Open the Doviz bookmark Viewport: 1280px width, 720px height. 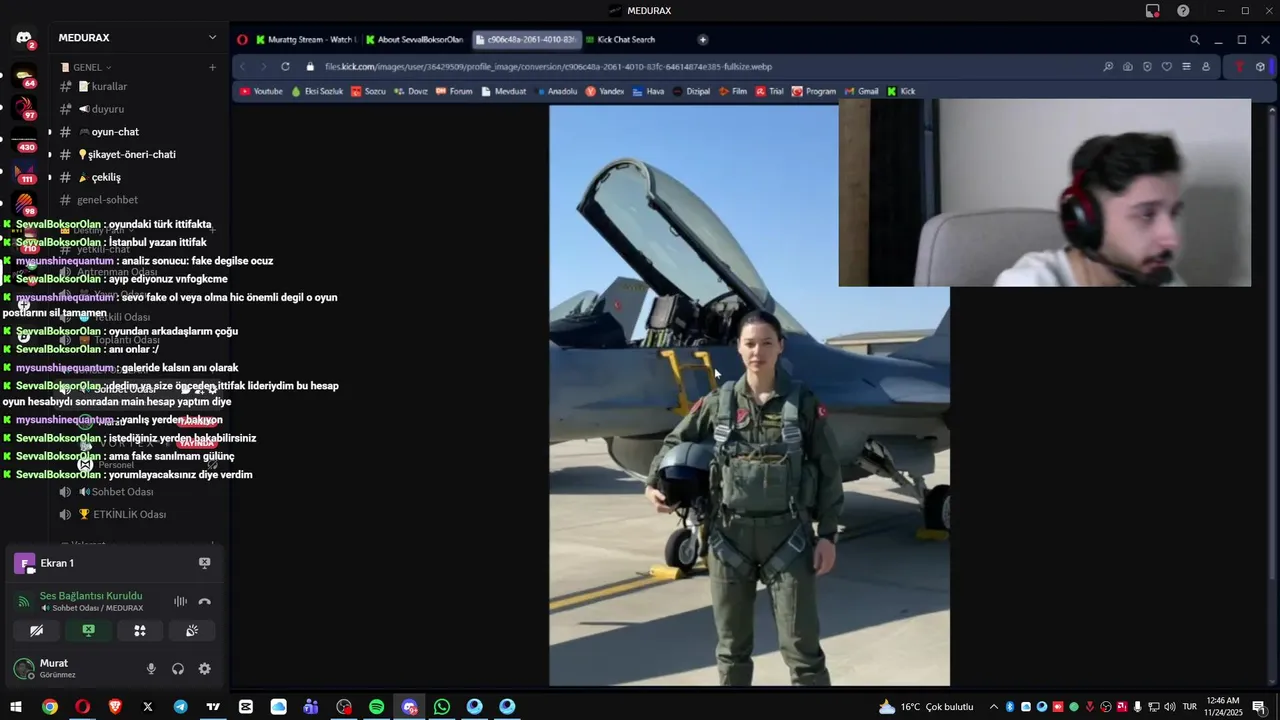[x=411, y=91]
